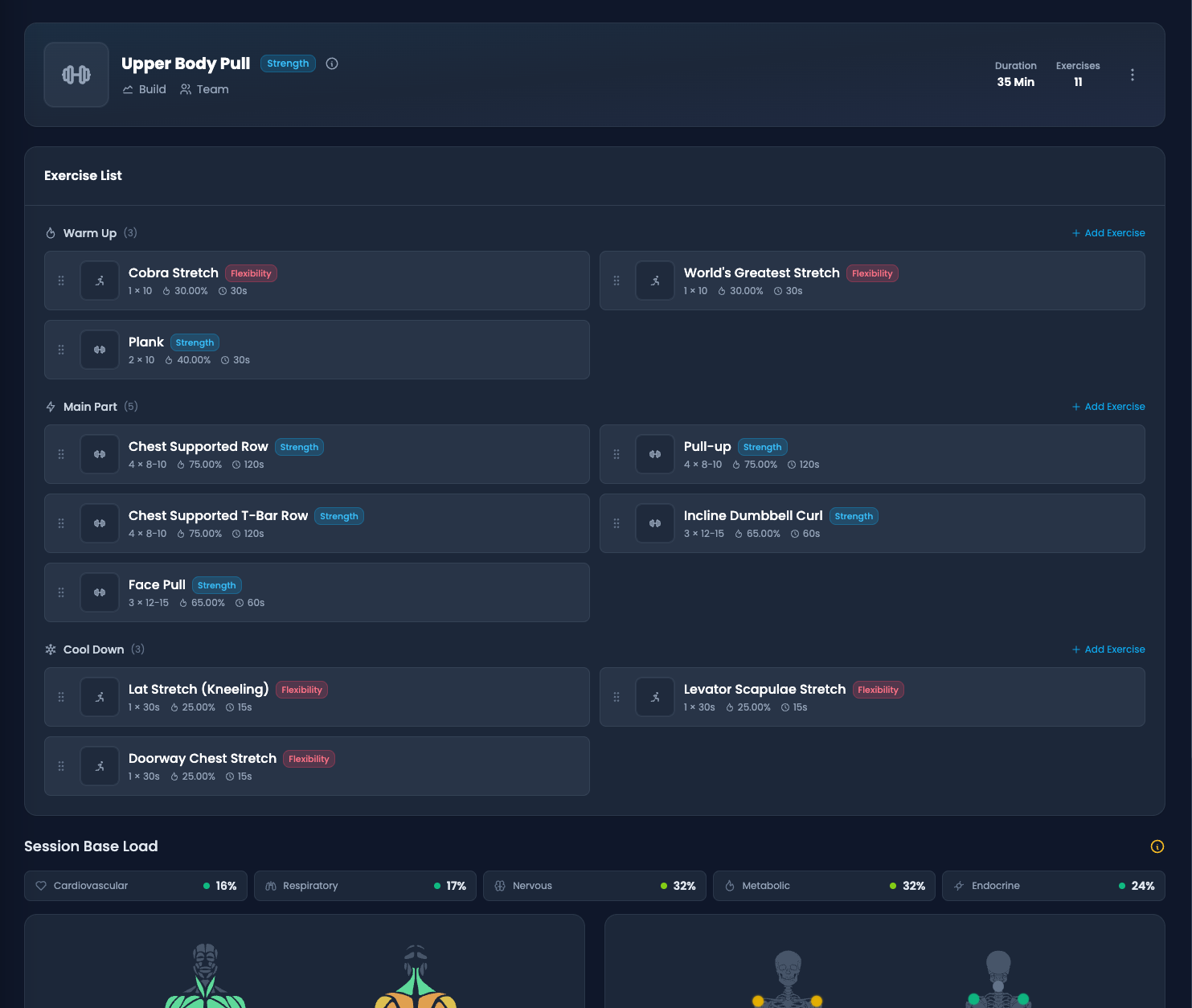Click Add Exercise in the Cool Down section
This screenshot has height=1008, width=1192.
(x=1108, y=649)
